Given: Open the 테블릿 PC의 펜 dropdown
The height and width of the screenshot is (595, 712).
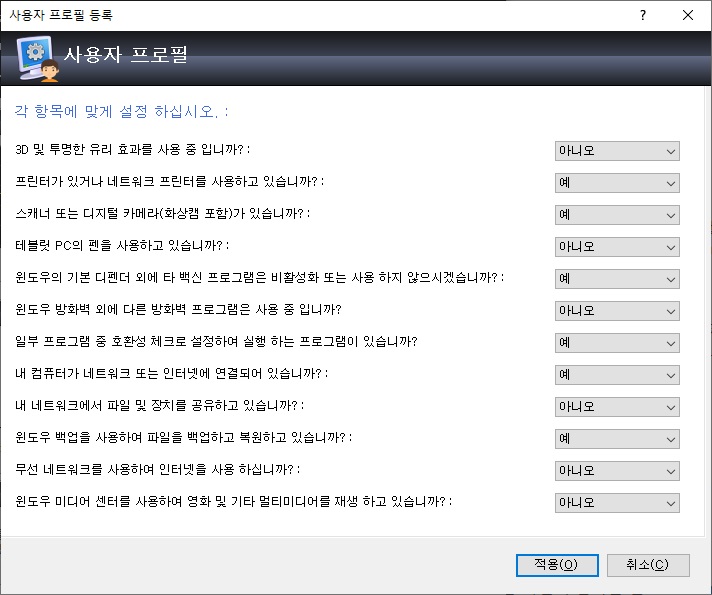Looking at the screenshot, I should coord(617,247).
